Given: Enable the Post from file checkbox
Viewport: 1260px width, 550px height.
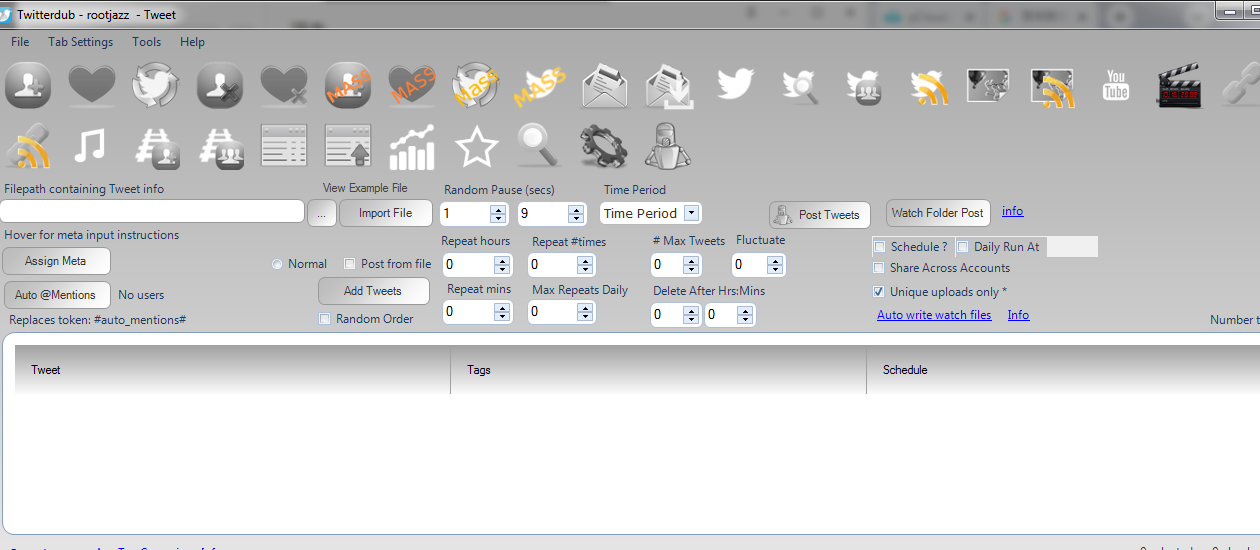Looking at the screenshot, I should point(350,264).
